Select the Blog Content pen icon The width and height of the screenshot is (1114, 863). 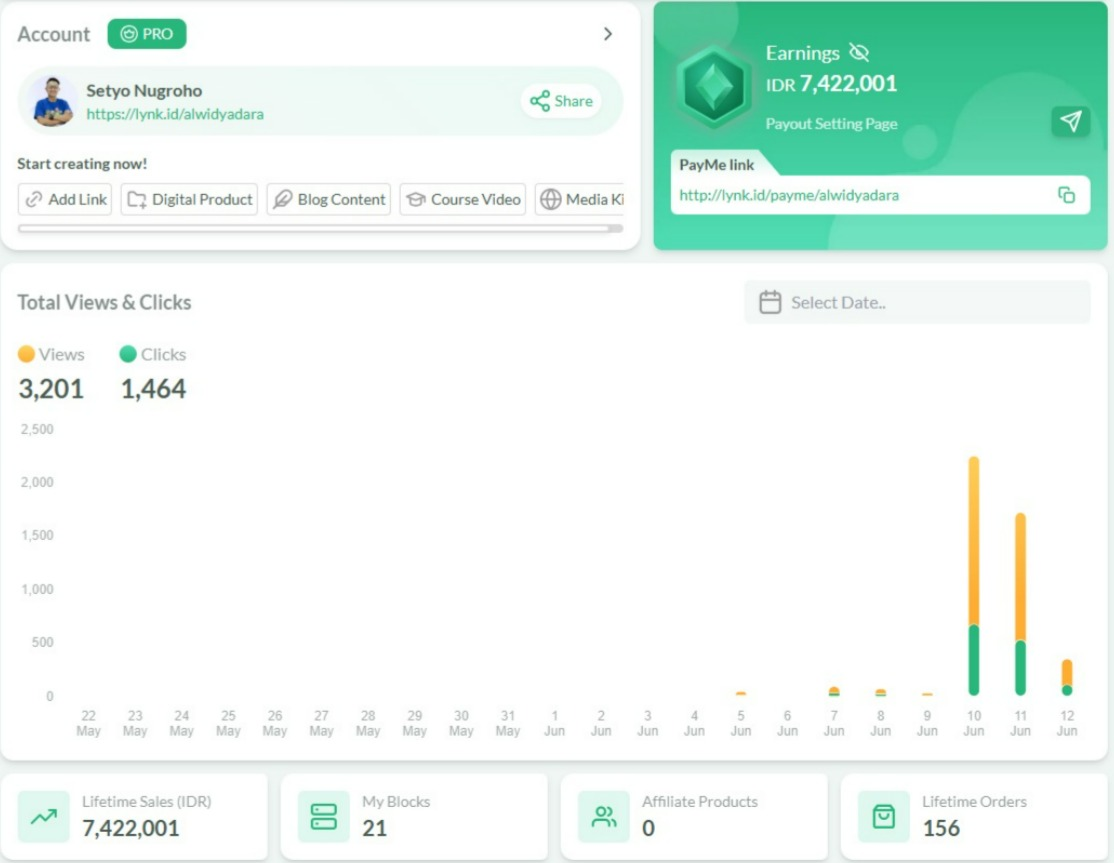[x=285, y=199]
